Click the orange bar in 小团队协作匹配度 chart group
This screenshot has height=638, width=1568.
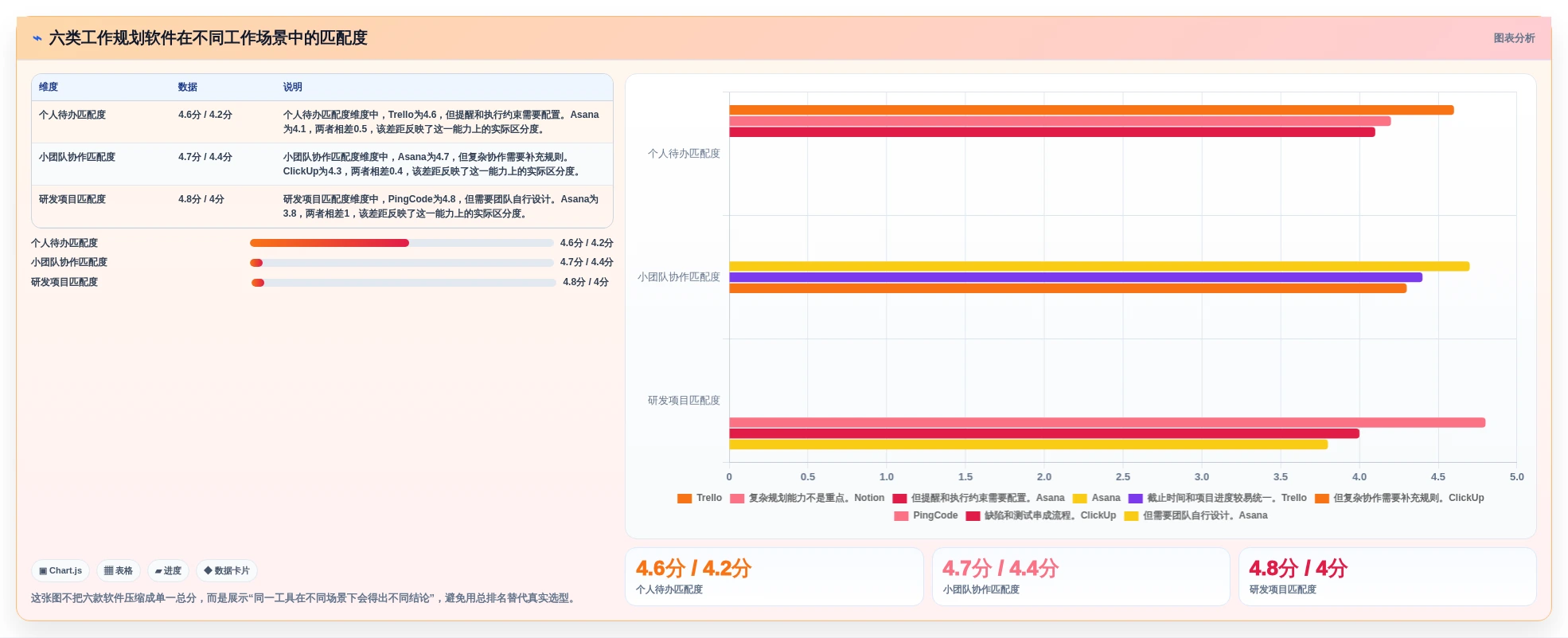point(1068,288)
